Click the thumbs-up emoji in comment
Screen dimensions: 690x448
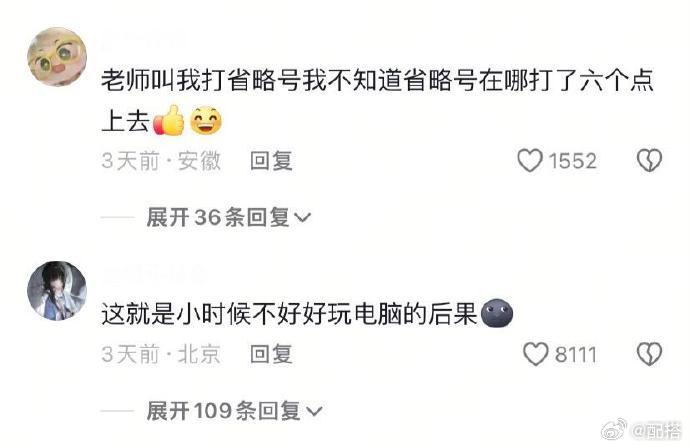tap(169, 121)
